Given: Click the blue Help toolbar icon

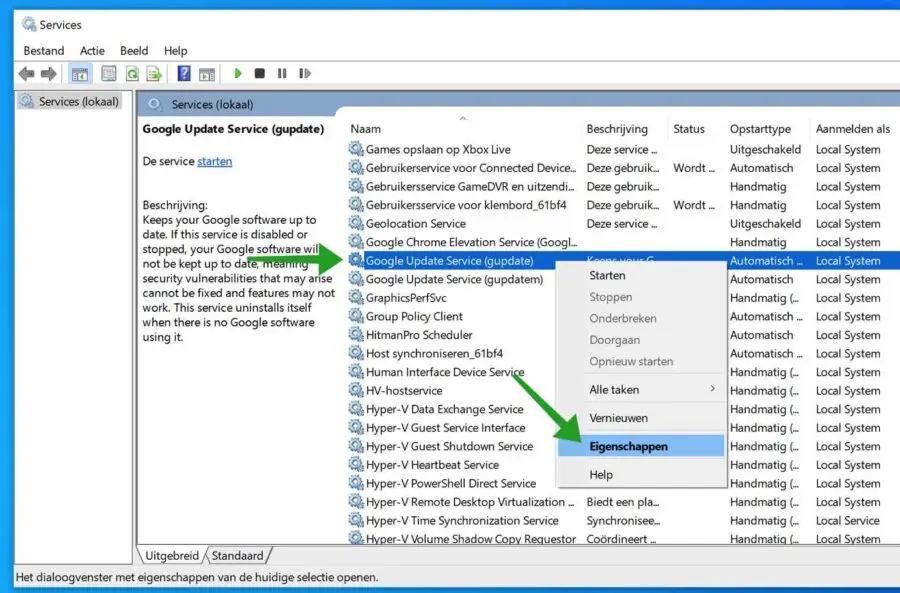Looking at the screenshot, I should tap(184, 73).
